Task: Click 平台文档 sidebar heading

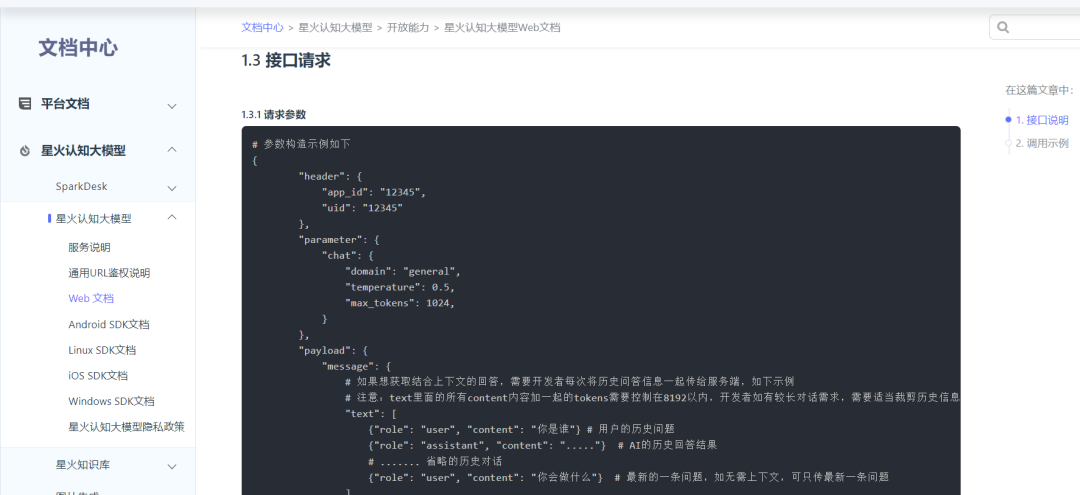Action: click(65, 104)
